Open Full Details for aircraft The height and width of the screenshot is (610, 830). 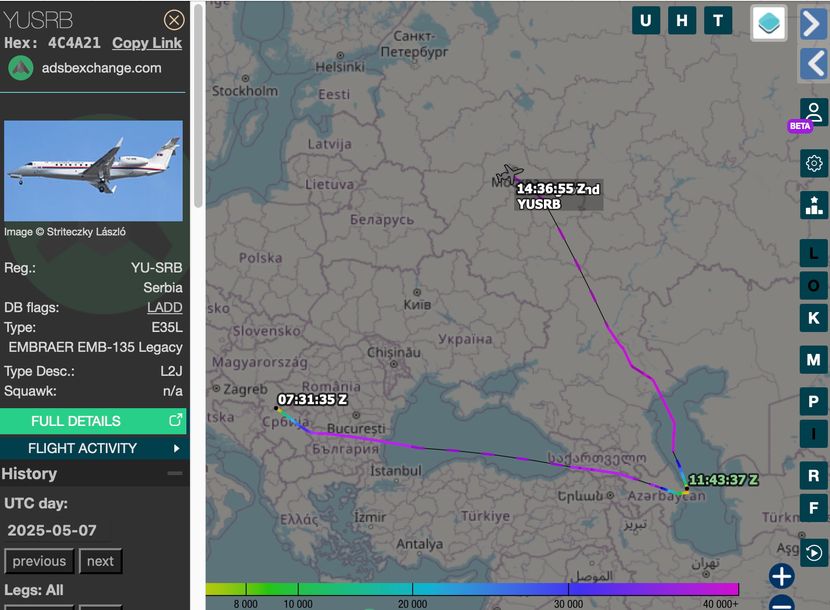[93, 421]
